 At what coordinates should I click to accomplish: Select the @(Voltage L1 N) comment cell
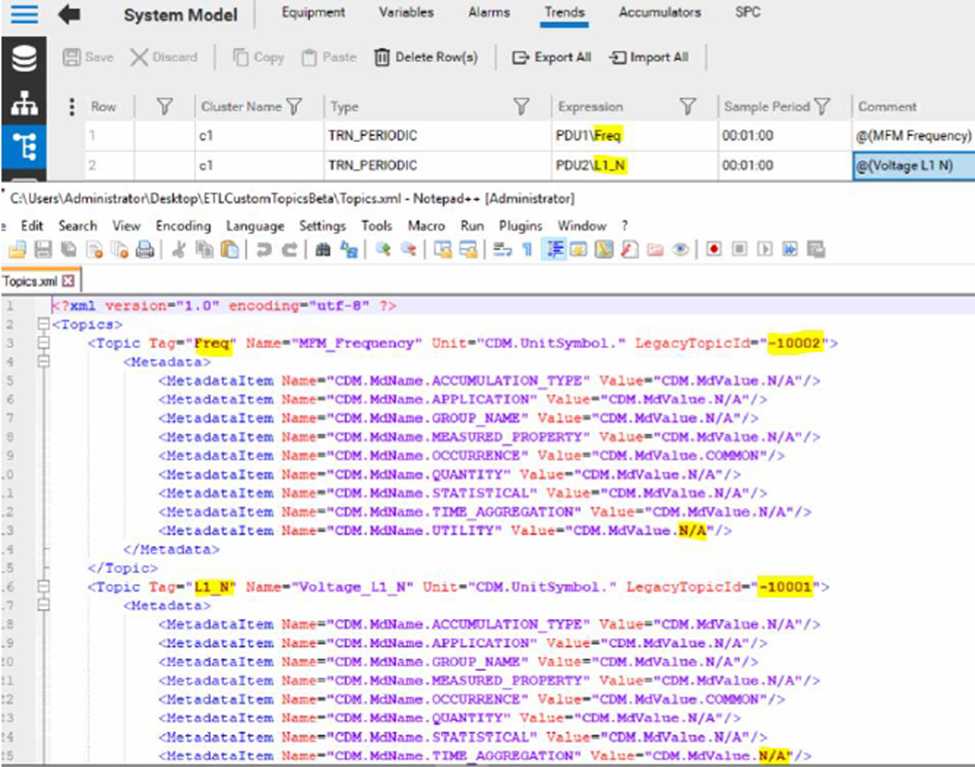(x=913, y=165)
